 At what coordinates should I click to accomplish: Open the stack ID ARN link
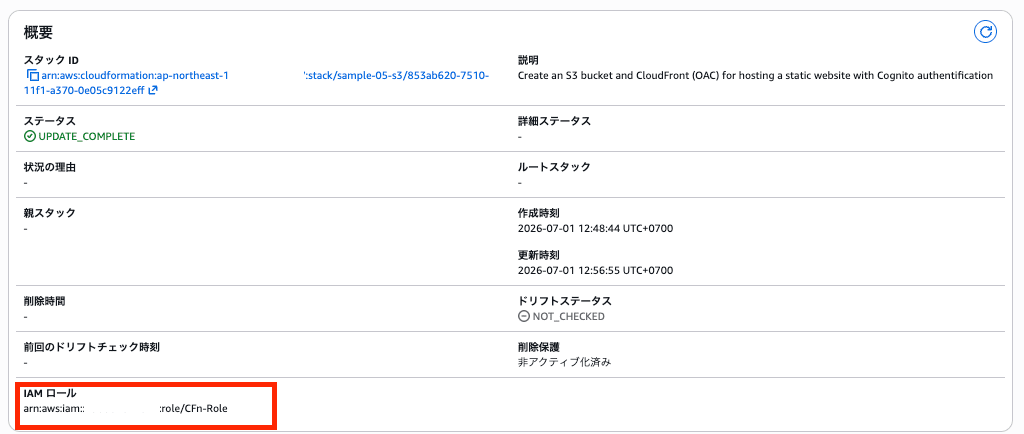[x=257, y=83]
